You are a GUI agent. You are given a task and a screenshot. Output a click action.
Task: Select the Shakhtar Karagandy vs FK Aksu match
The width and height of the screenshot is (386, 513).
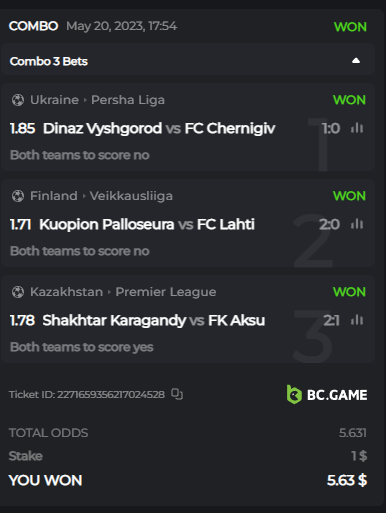pyautogui.click(x=154, y=320)
